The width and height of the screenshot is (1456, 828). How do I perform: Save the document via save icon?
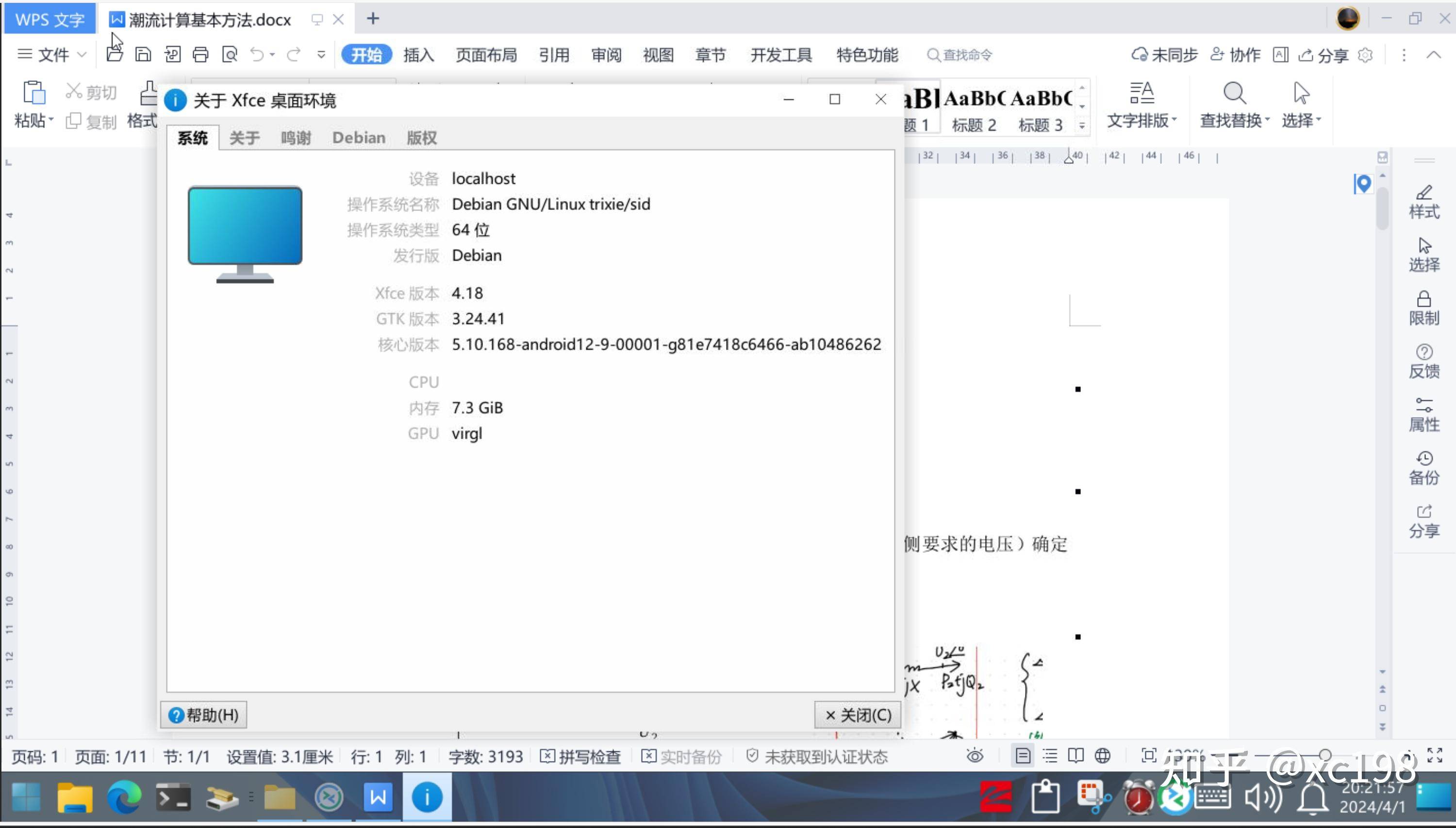(143, 55)
